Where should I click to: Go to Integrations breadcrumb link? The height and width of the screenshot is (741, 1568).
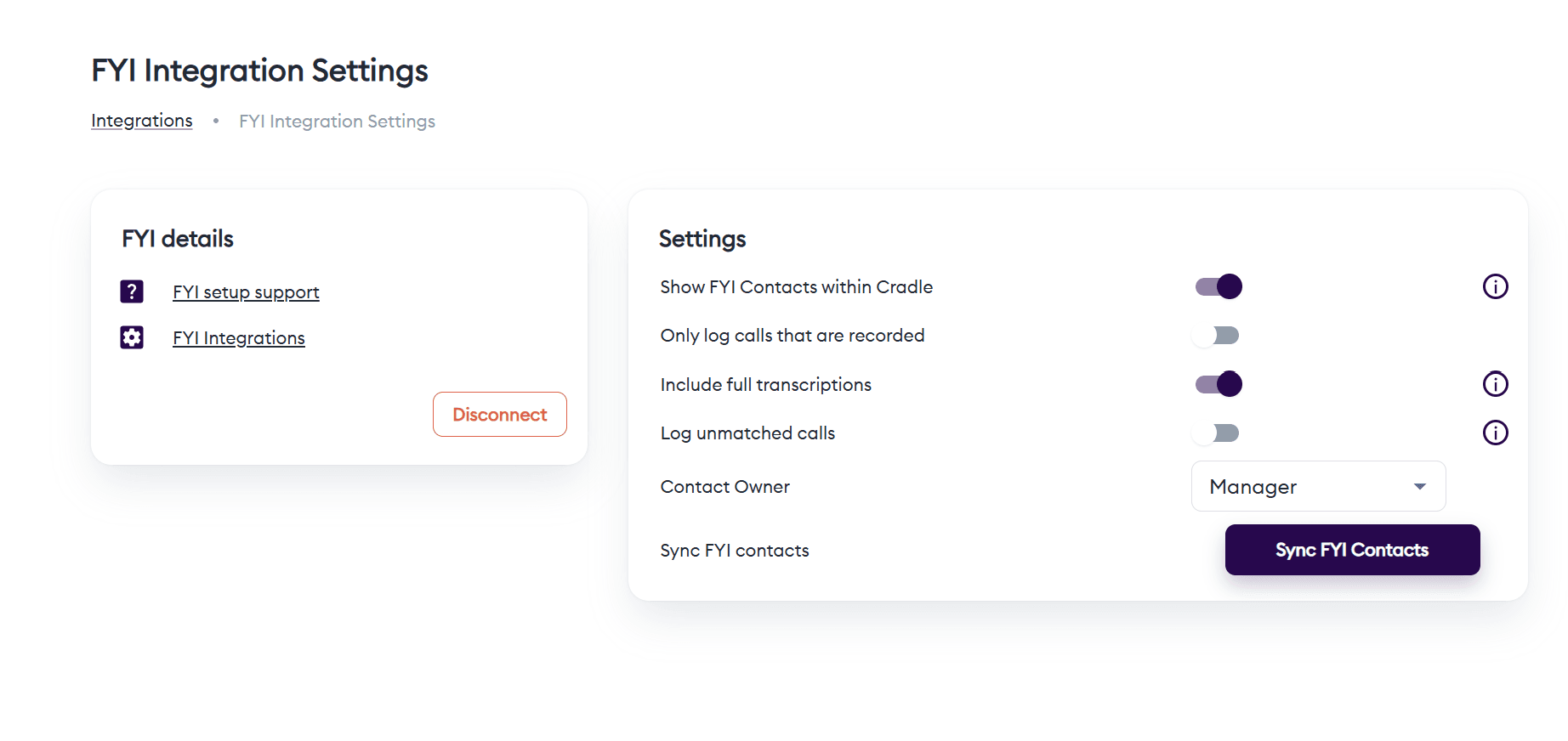142,121
